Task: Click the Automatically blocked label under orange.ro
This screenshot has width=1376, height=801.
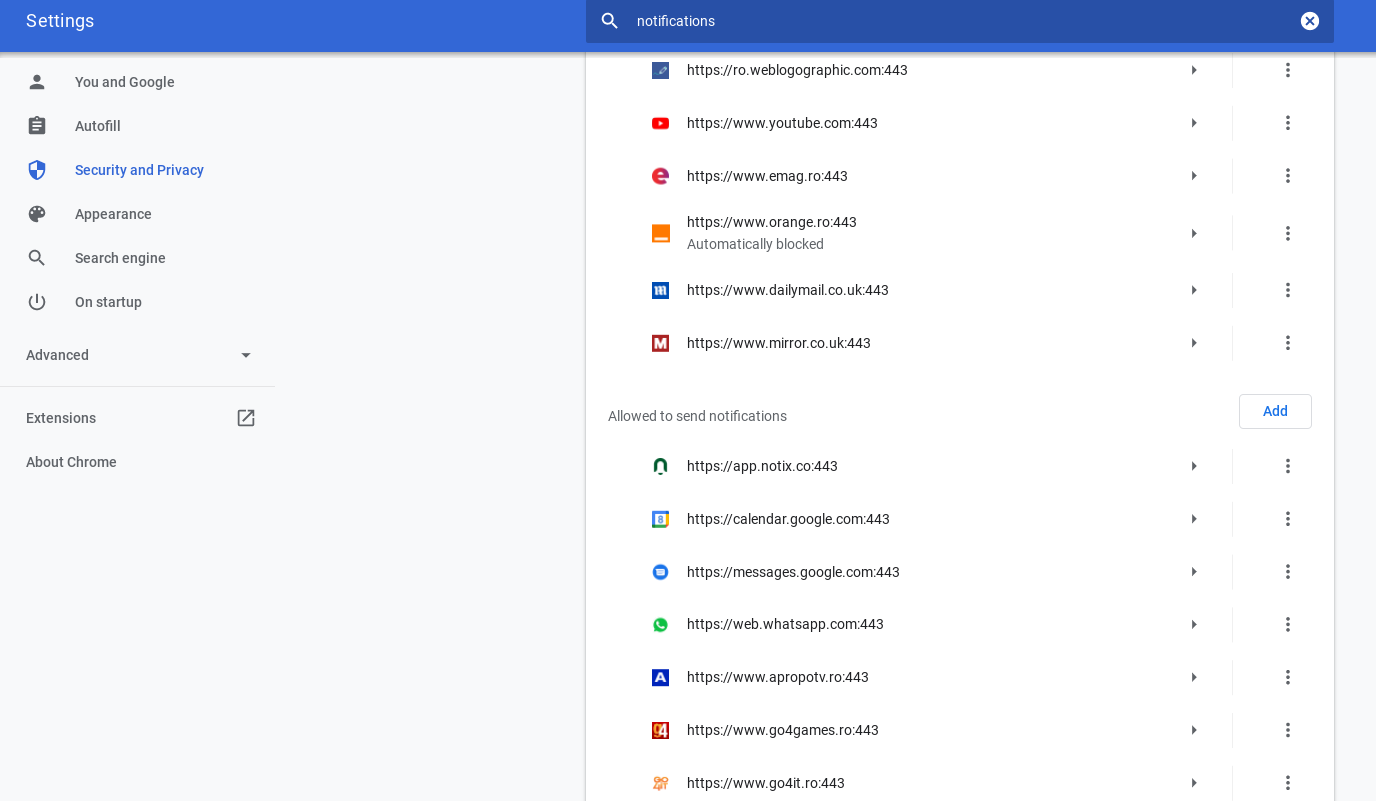Action: tap(755, 244)
